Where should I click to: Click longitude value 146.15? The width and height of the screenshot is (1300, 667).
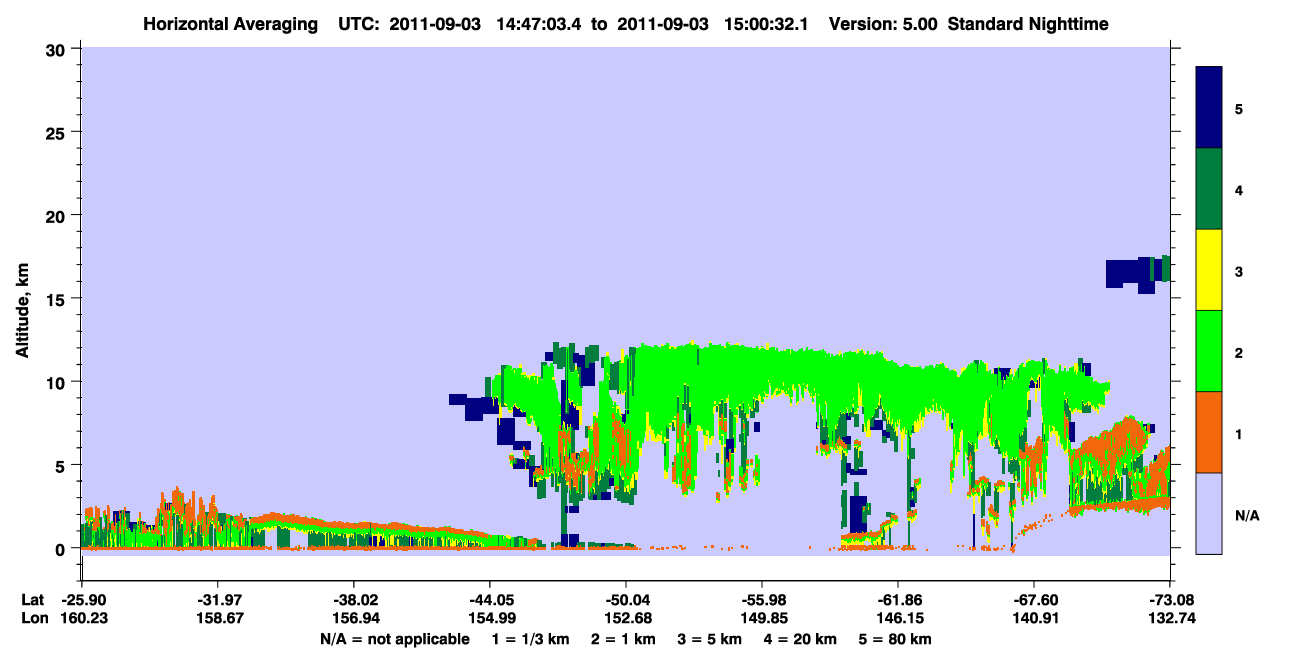click(898, 618)
